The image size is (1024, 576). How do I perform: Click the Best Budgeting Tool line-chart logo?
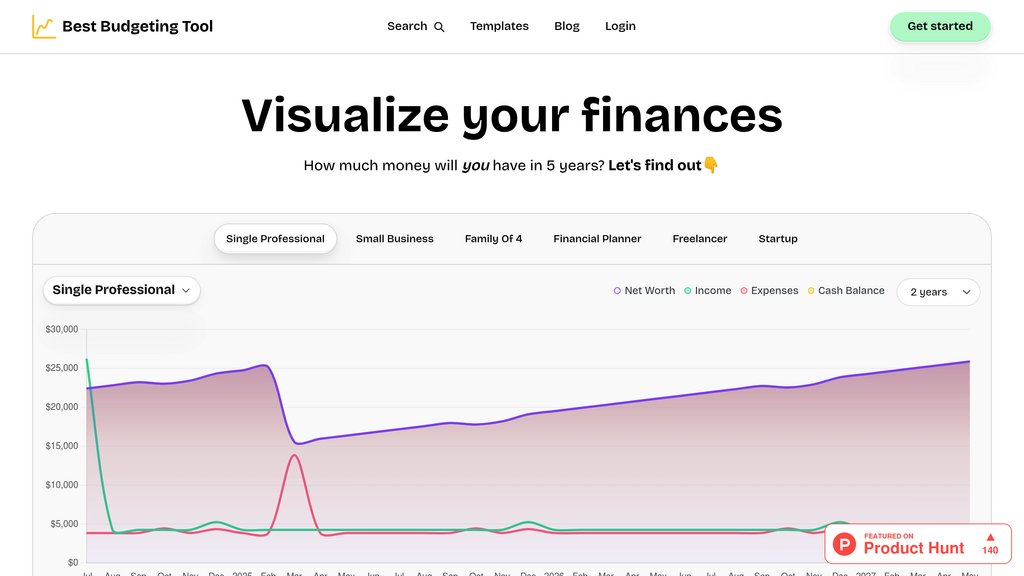point(42,26)
